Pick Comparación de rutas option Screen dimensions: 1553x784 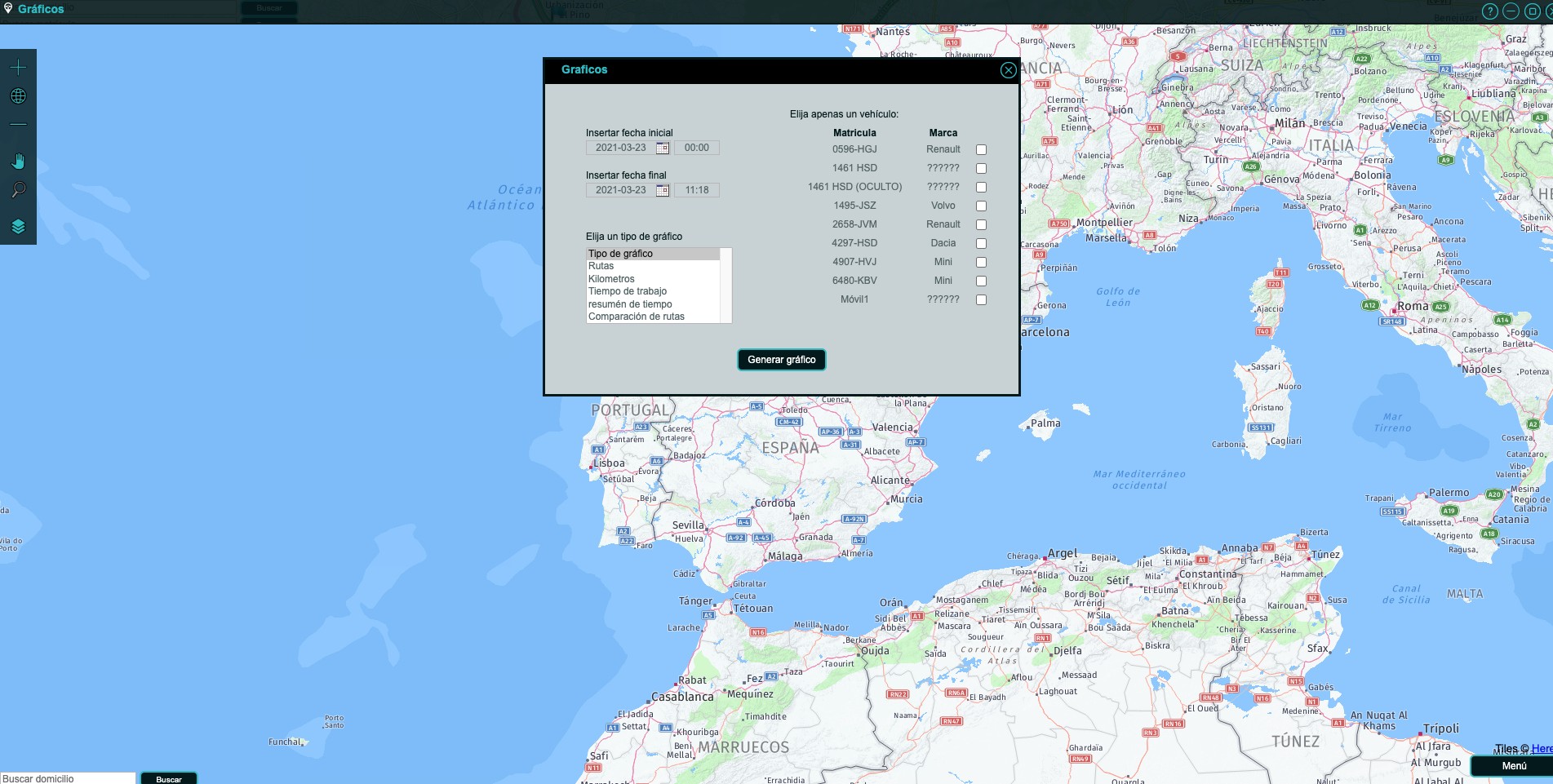(x=637, y=317)
